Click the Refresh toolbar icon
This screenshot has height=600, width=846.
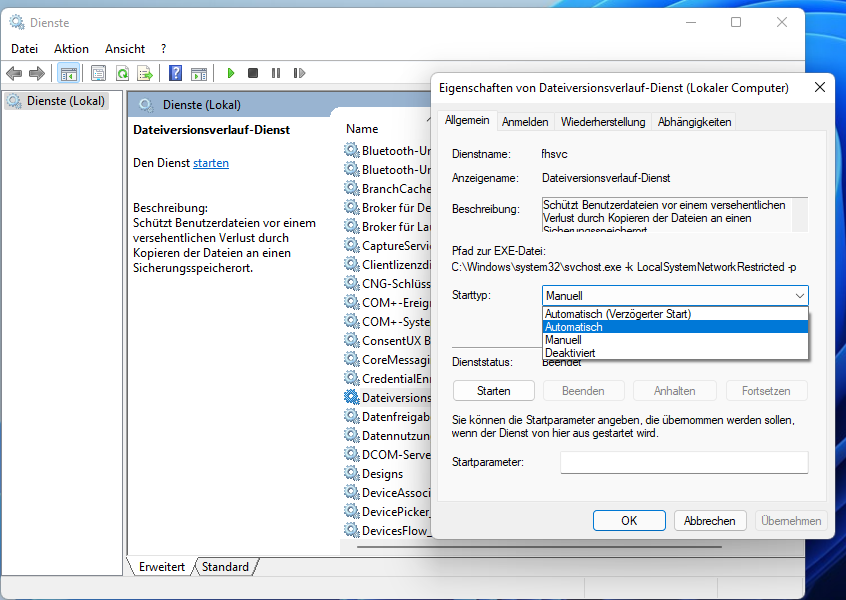(x=122, y=73)
